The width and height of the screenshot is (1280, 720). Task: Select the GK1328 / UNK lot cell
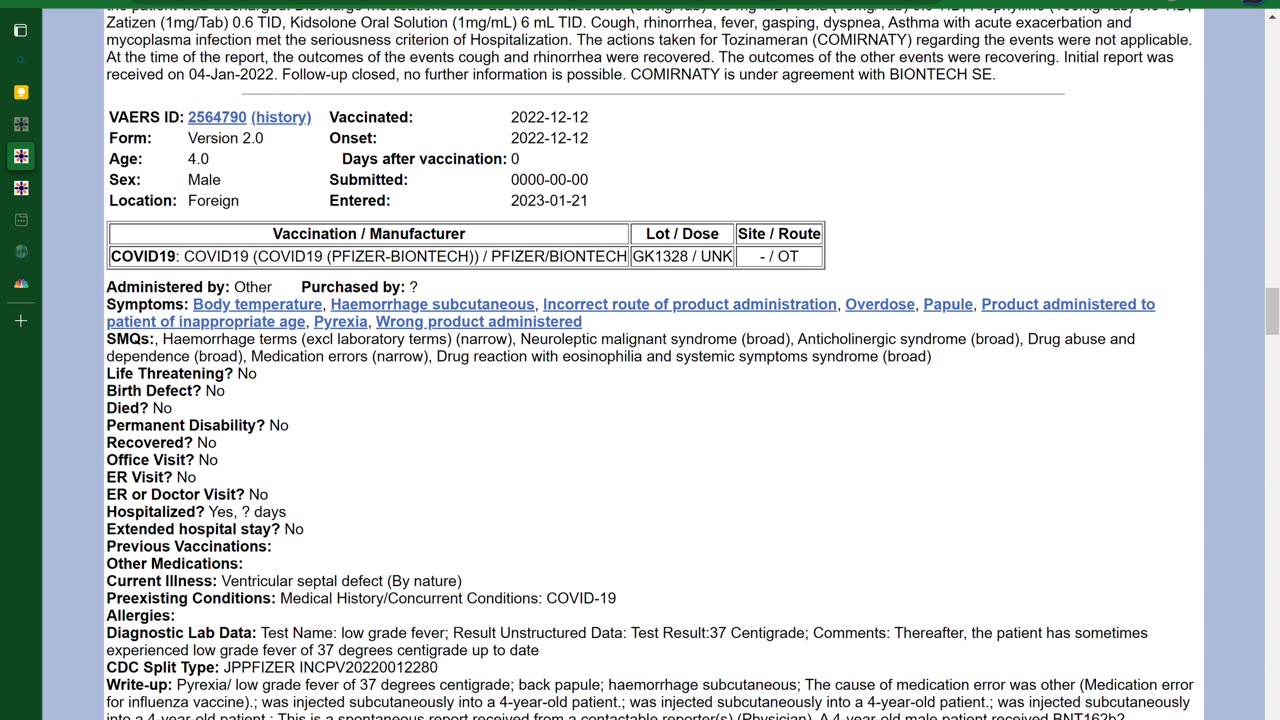tap(682, 256)
